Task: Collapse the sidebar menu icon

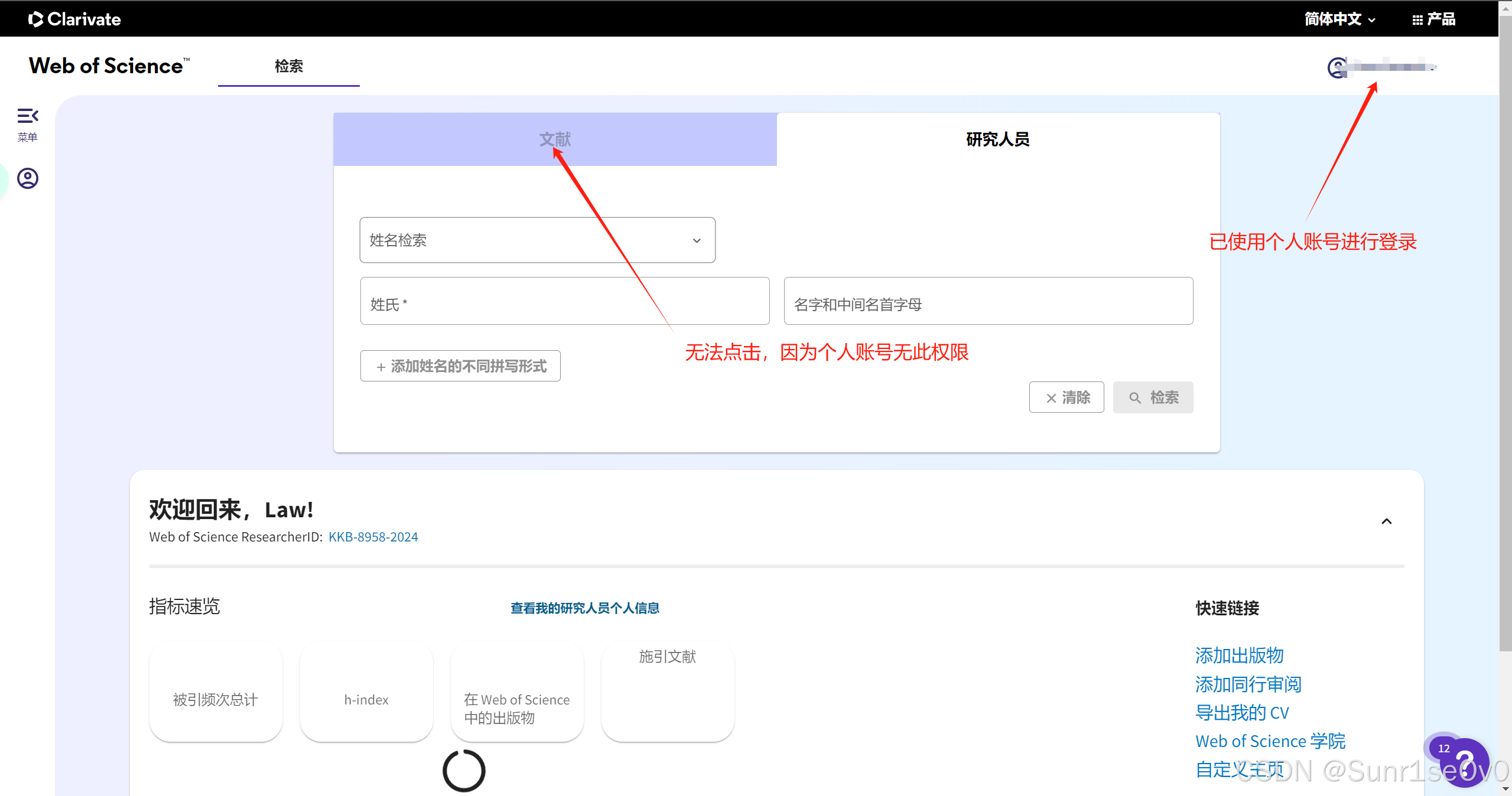Action: point(28,116)
